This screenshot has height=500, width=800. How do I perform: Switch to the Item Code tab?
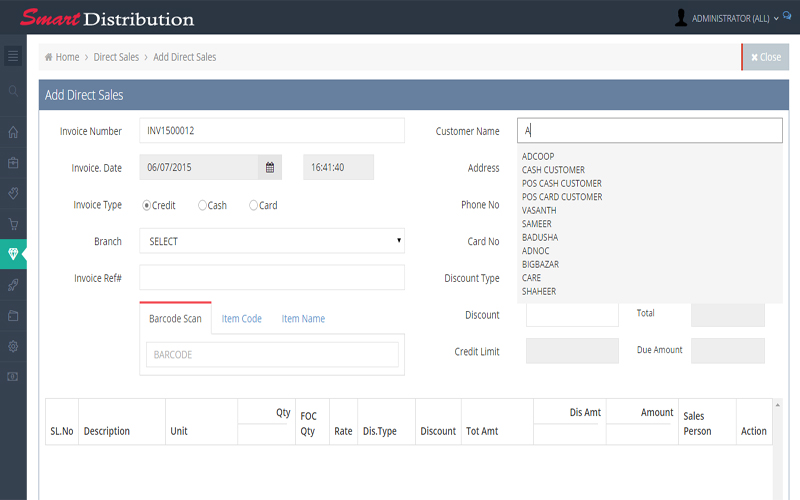[241, 319]
